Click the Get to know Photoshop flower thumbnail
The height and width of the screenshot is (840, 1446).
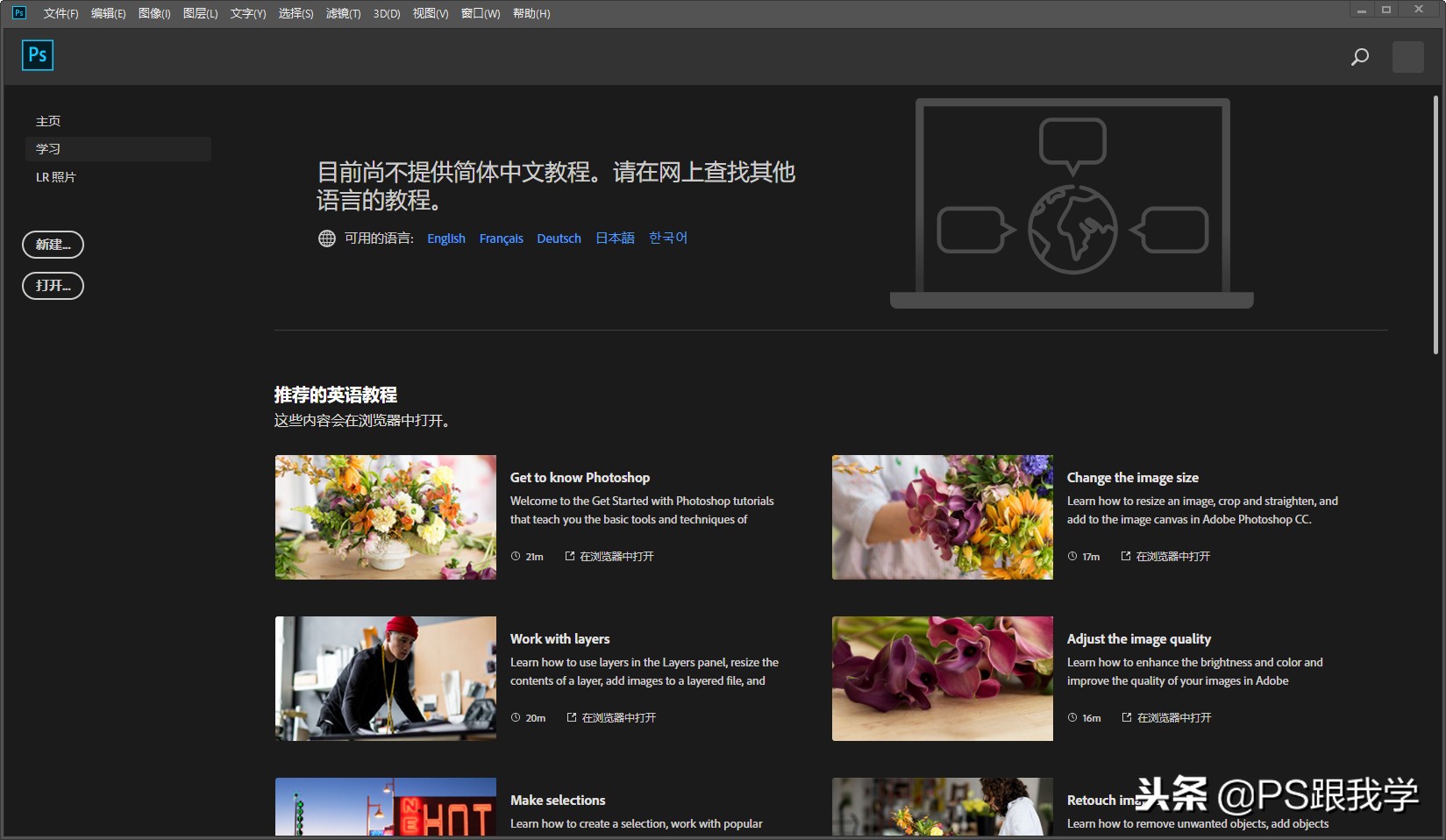[385, 516]
